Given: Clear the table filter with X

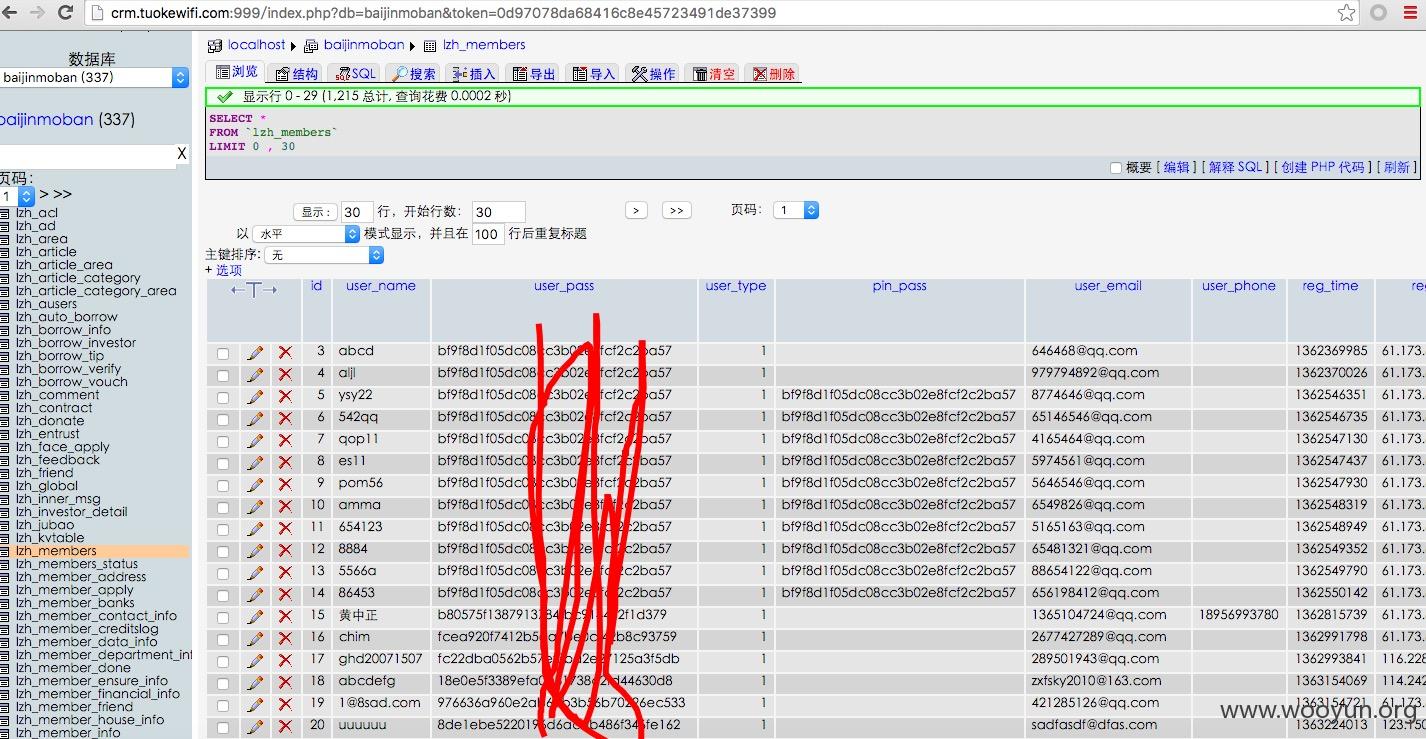Looking at the screenshot, I should [x=181, y=154].
